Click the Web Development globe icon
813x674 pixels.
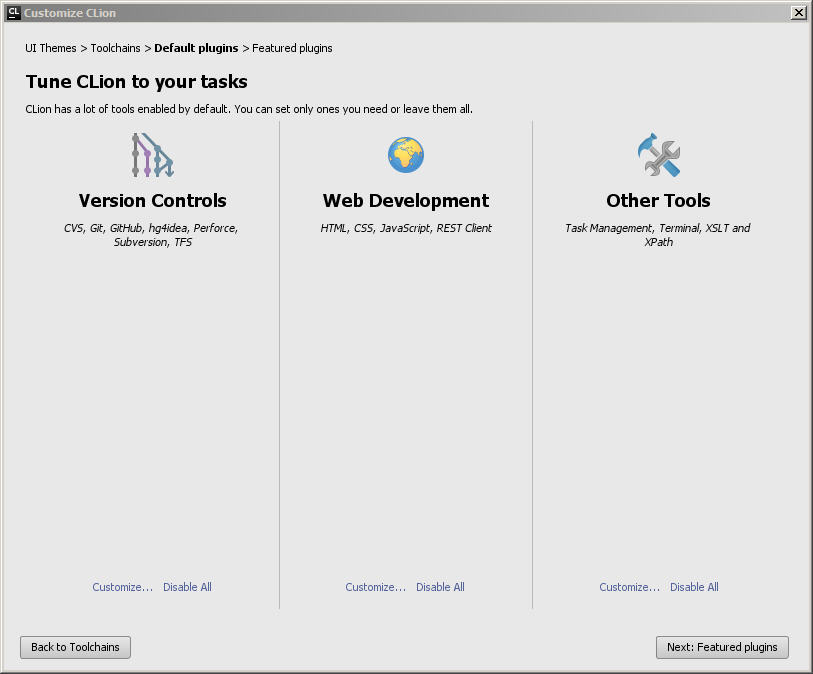[405, 154]
